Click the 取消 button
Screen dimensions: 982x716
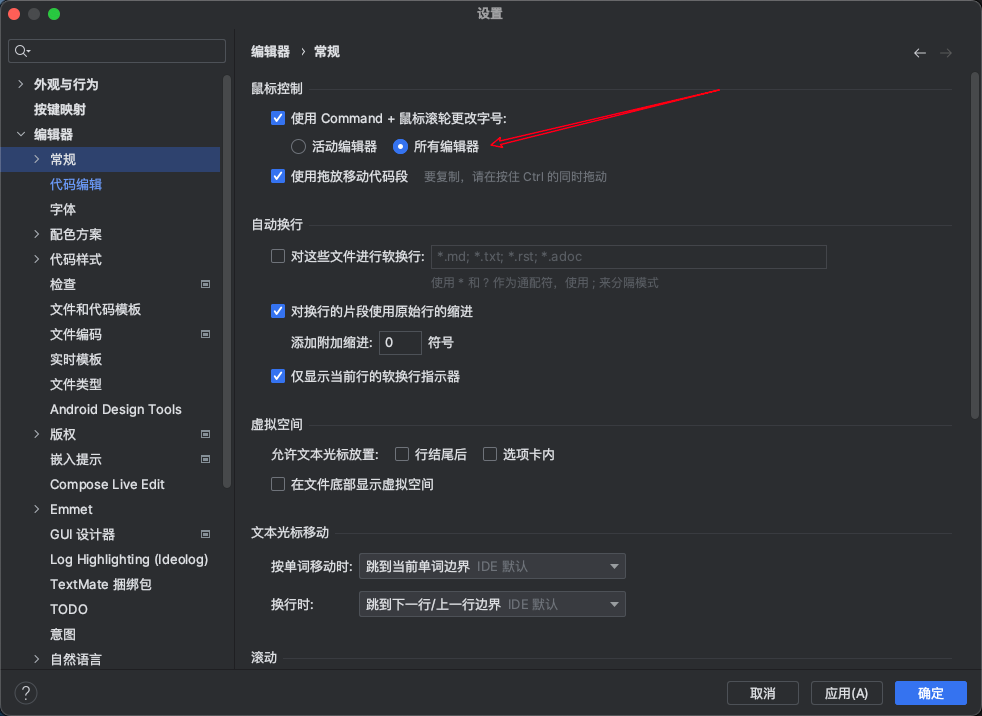click(x=762, y=693)
